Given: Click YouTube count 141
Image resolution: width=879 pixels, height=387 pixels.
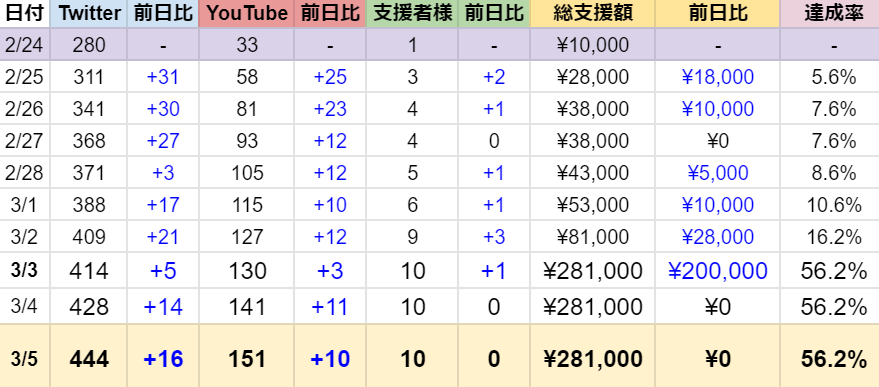Looking at the screenshot, I should click(247, 306).
